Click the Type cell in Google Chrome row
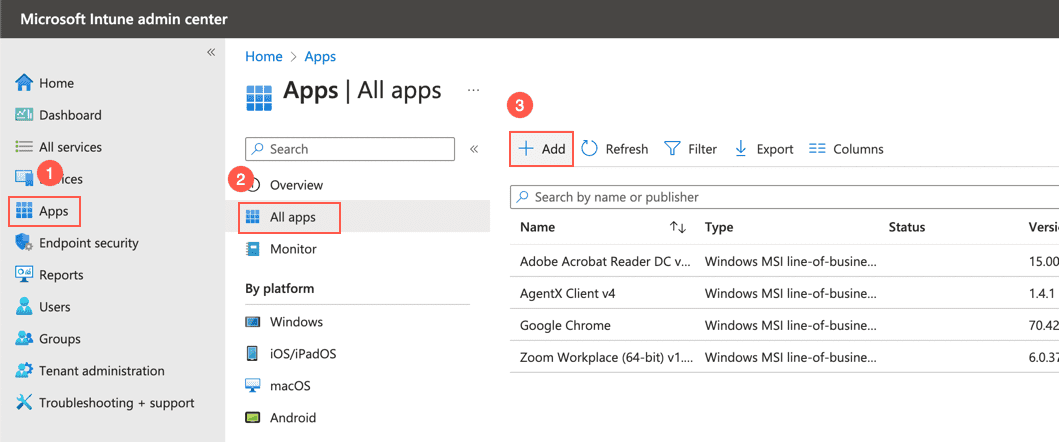 click(790, 325)
